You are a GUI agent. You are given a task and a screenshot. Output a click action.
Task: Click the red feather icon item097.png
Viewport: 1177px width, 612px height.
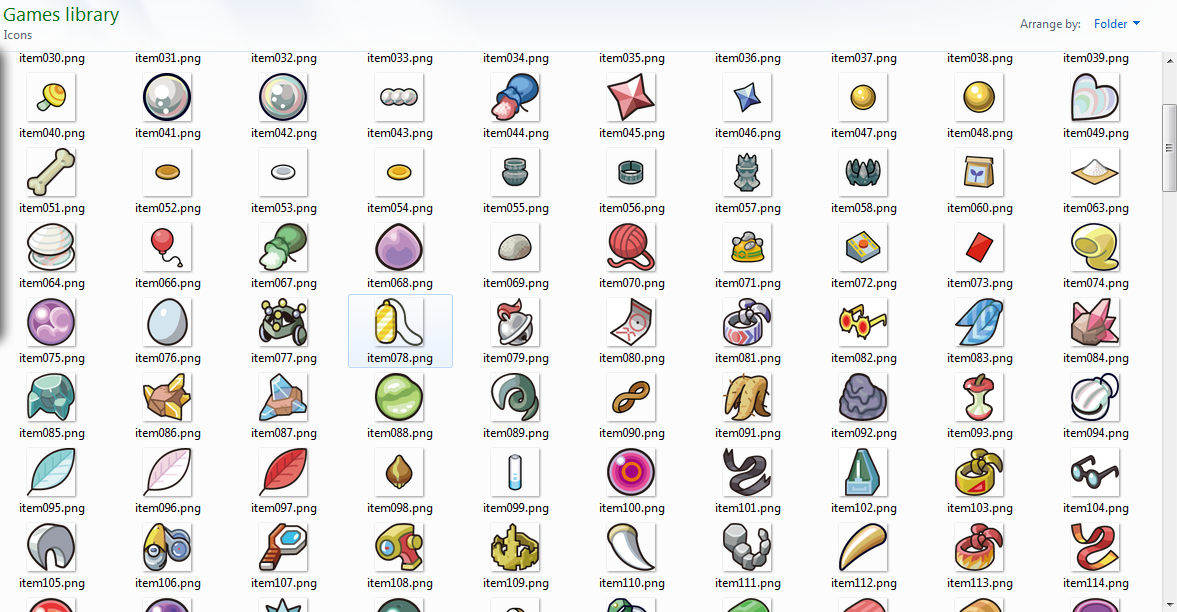click(x=283, y=472)
